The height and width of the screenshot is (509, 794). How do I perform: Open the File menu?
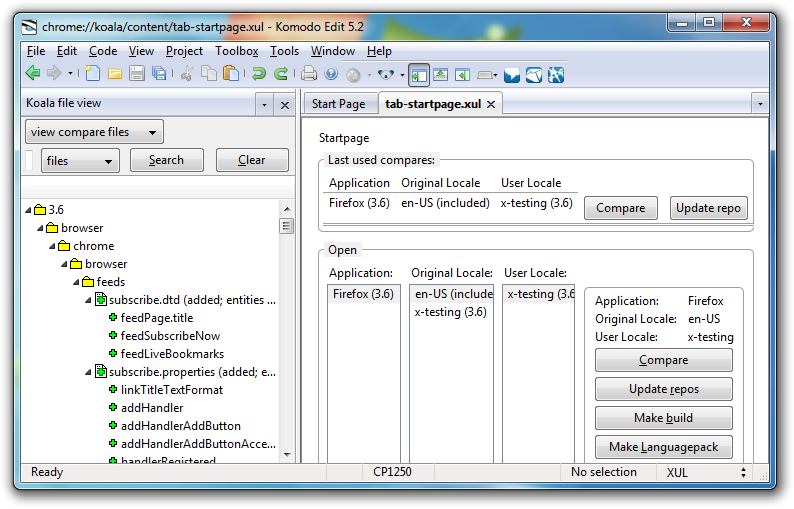coord(36,51)
